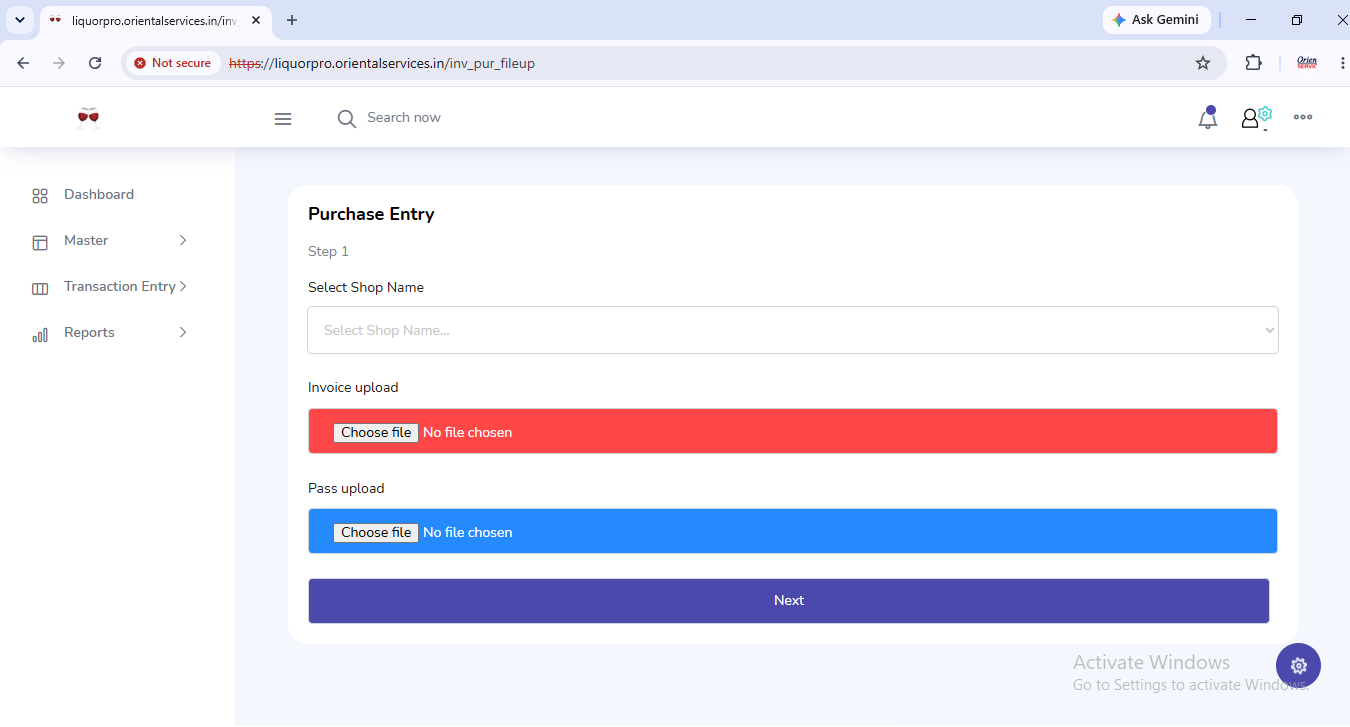Screen dimensions: 1350x727
Task: Expand the Transaction Entry chevron
Action: coord(183,286)
